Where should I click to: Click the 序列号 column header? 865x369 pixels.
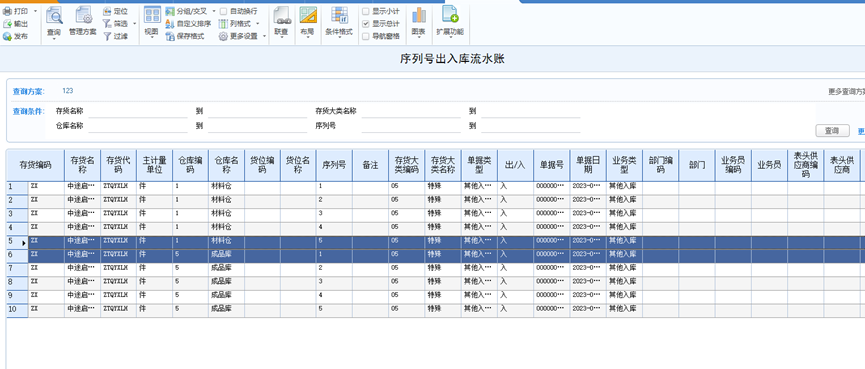(x=334, y=164)
